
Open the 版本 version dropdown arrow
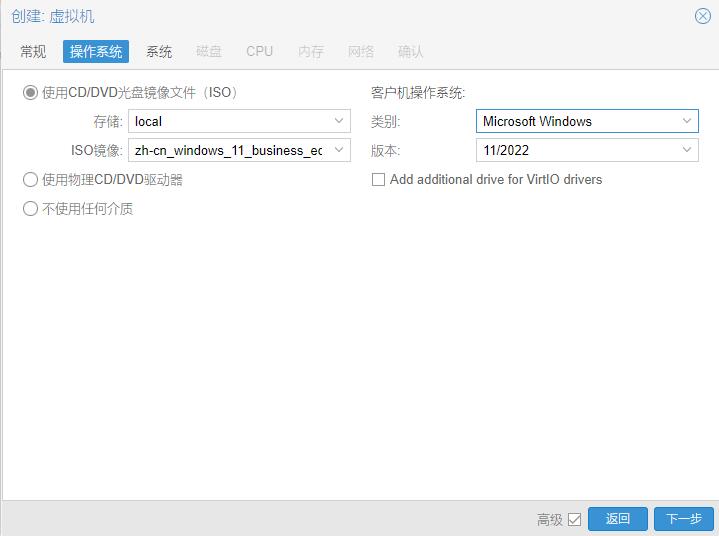click(687, 150)
